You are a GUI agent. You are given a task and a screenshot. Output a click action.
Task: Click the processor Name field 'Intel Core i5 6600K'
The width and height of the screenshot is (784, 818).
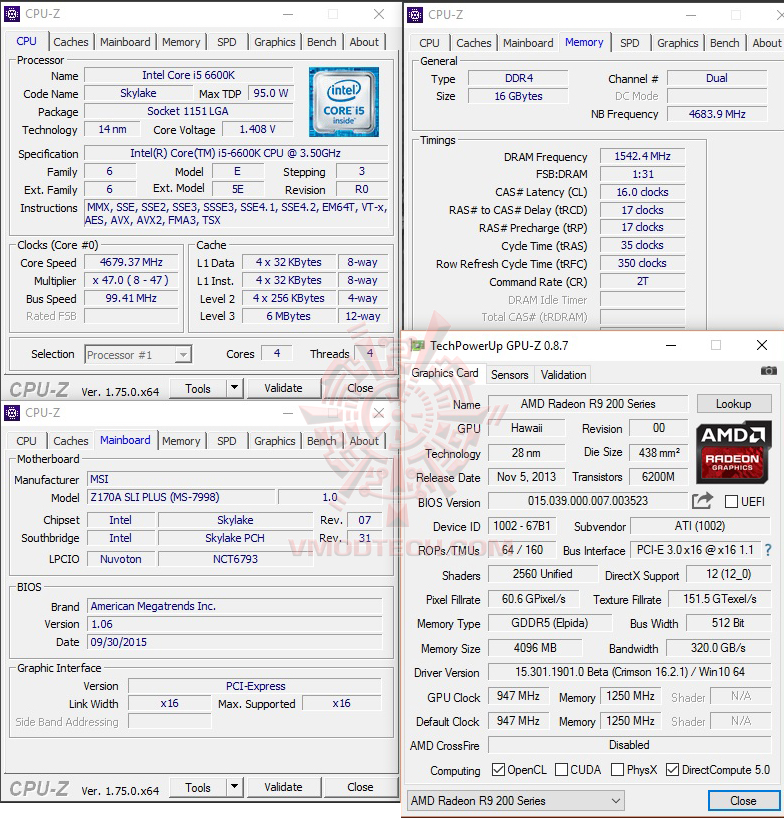pyautogui.click(x=188, y=75)
